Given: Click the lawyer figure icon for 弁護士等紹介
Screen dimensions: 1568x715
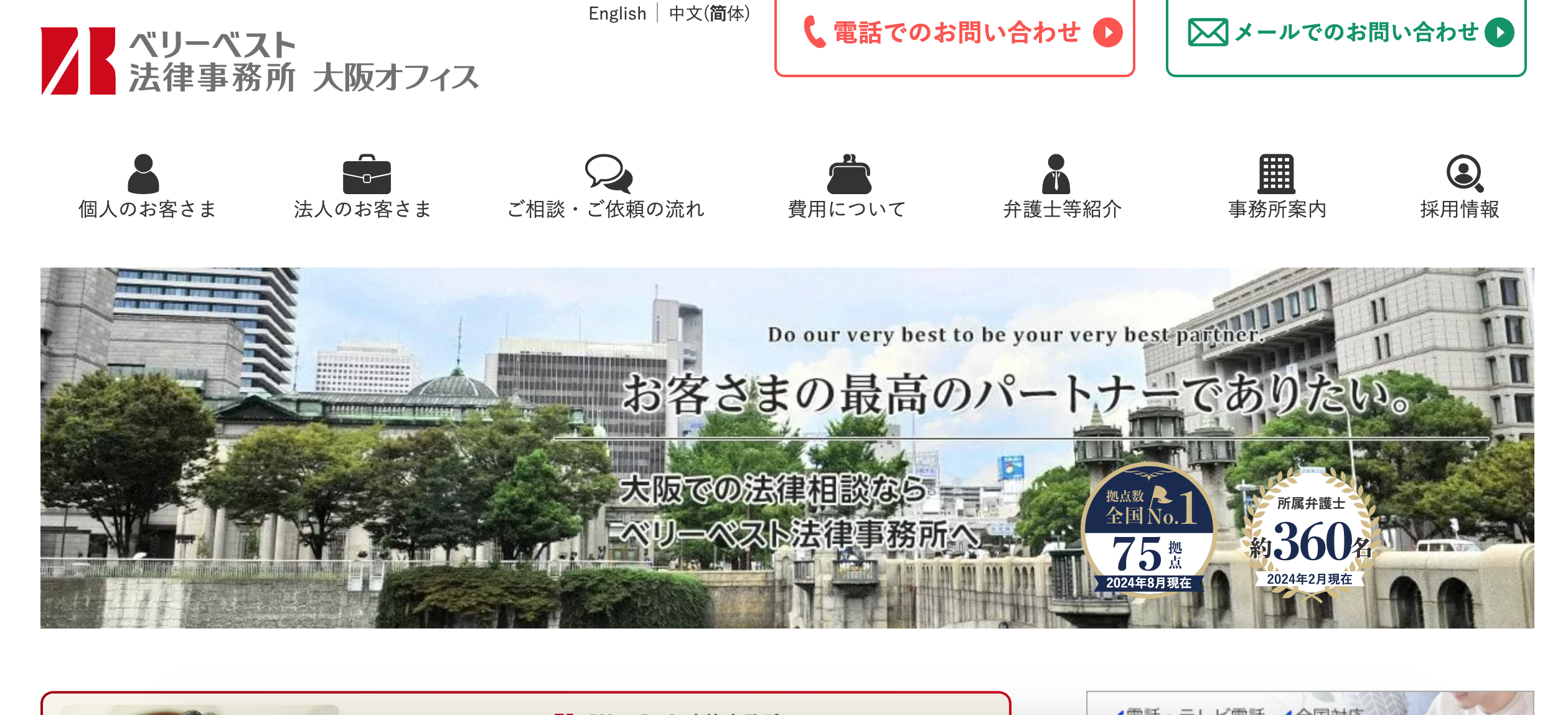Looking at the screenshot, I should coord(1056,174).
